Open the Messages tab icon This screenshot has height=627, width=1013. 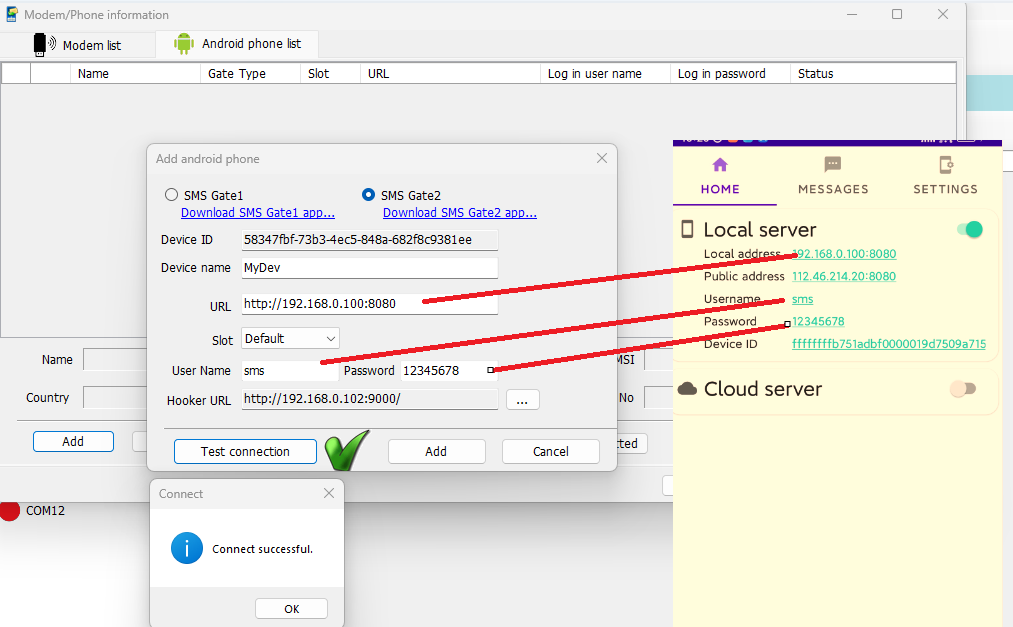point(832,166)
